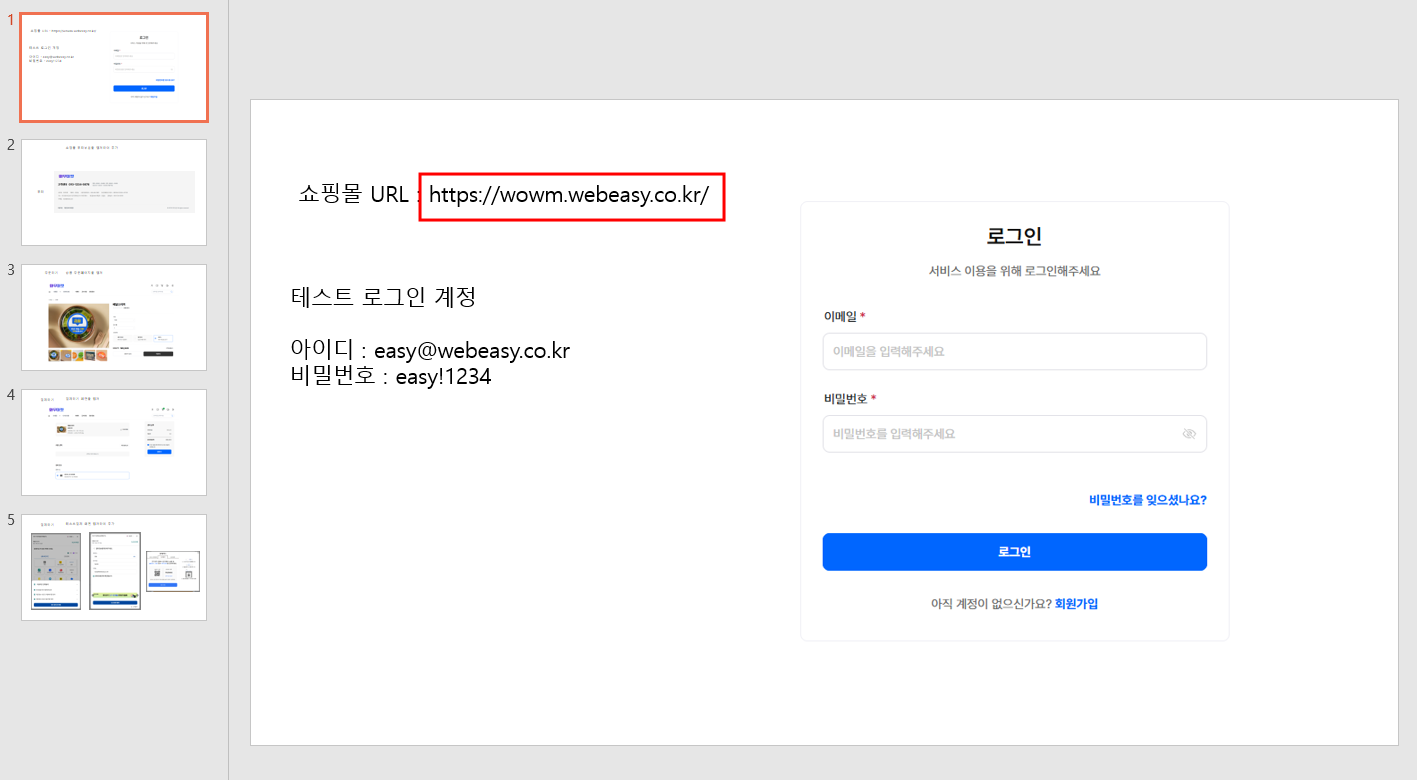Select slide 1 thumbnail with login form
The image size is (1417, 780).
click(114, 68)
